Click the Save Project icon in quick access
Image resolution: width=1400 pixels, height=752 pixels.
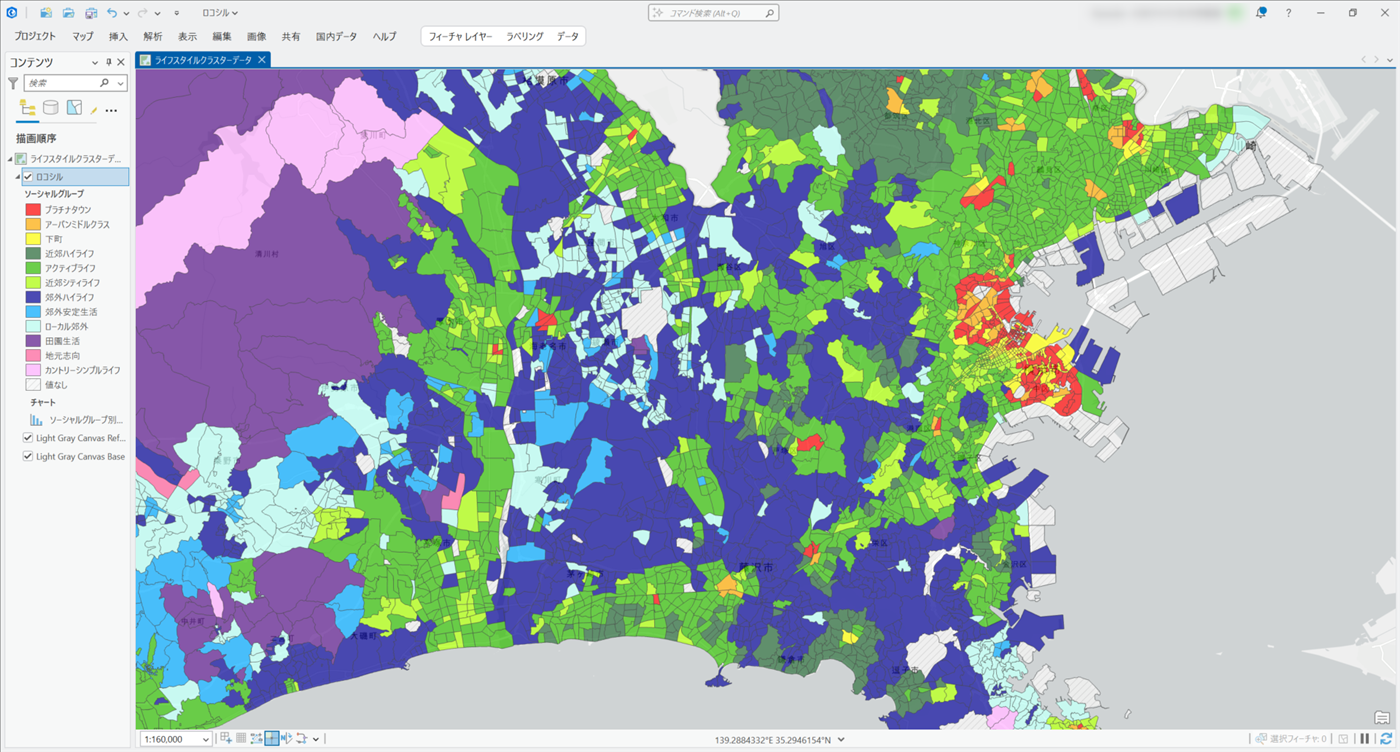pyautogui.click(x=91, y=13)
